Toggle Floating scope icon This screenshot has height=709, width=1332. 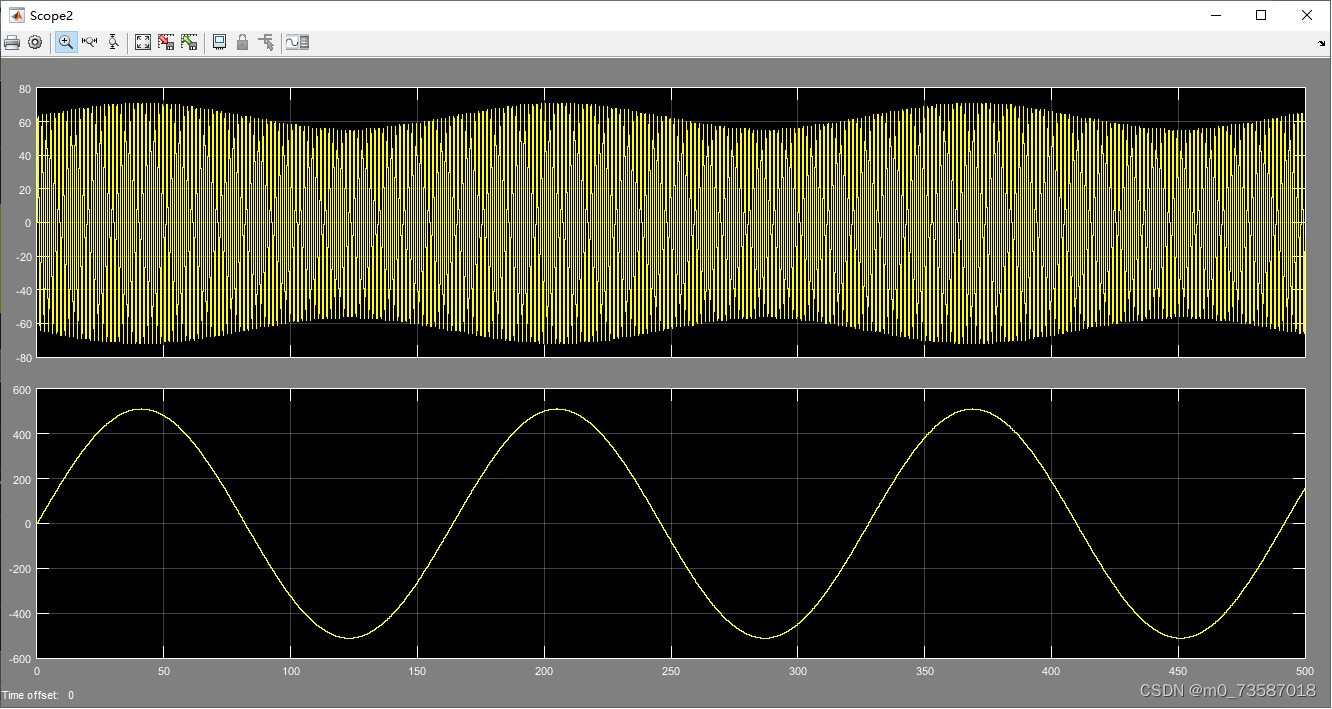(219, 42)
